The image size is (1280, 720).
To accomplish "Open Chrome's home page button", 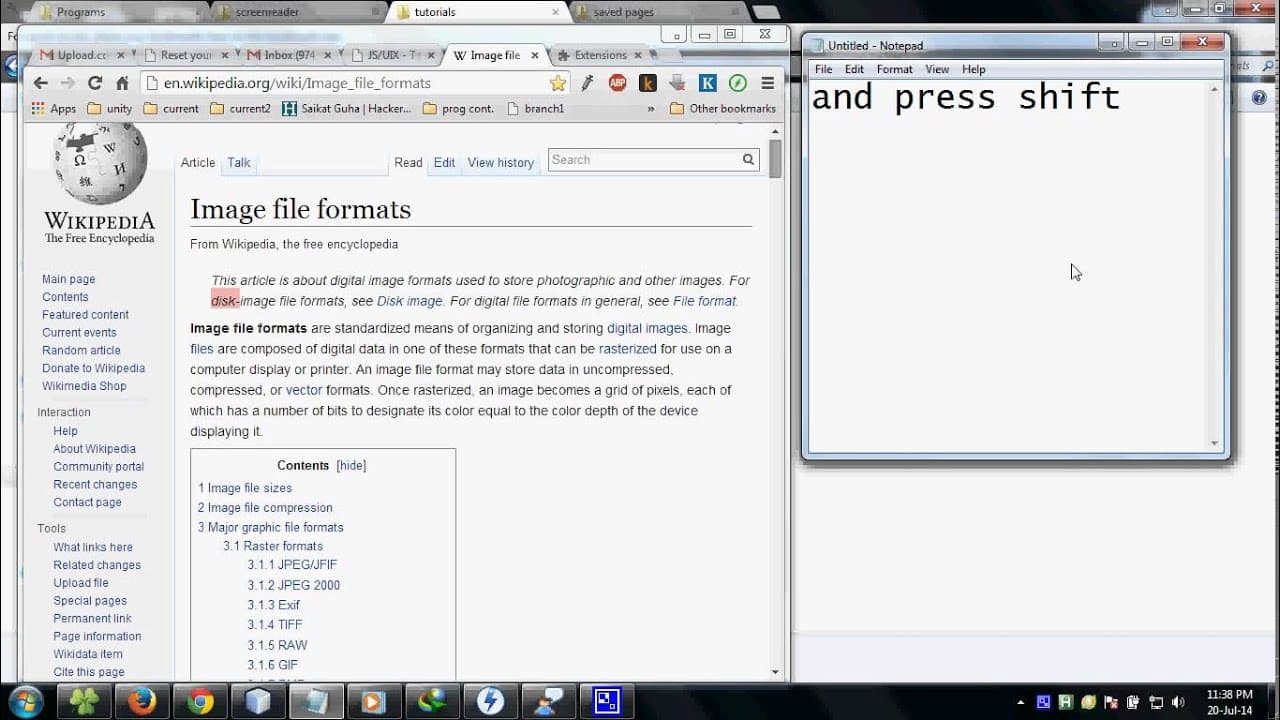I will (122, 83).
